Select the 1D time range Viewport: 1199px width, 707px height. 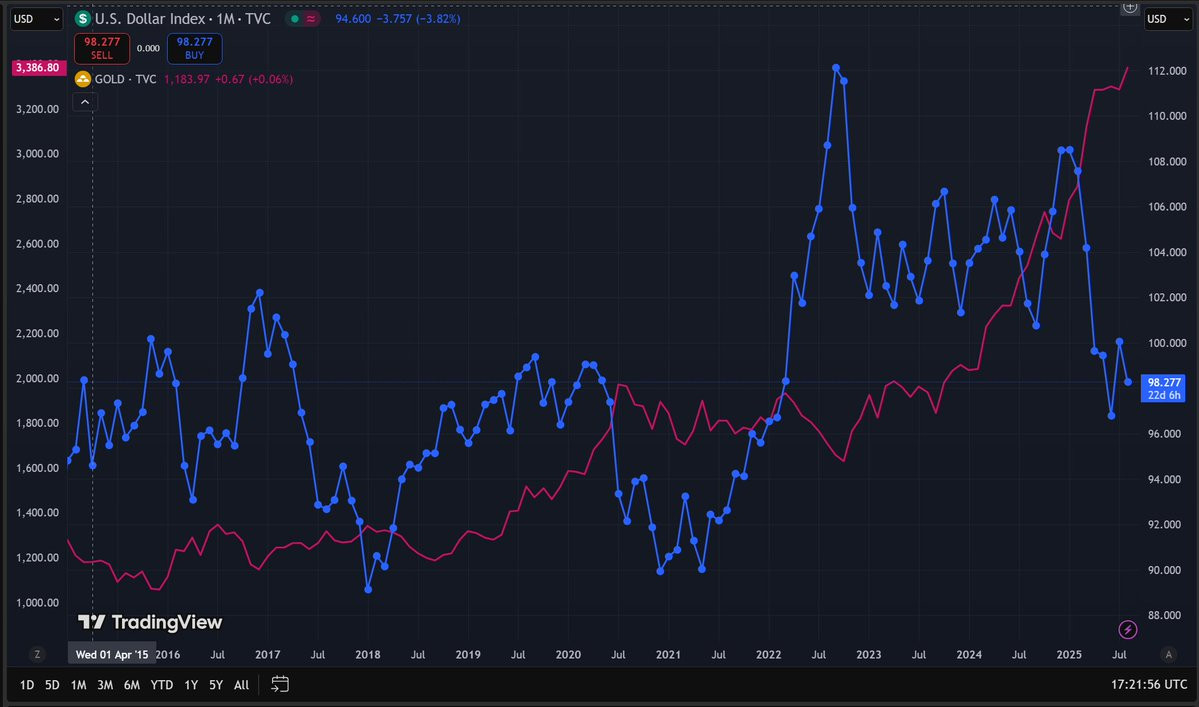pos(27,685)
